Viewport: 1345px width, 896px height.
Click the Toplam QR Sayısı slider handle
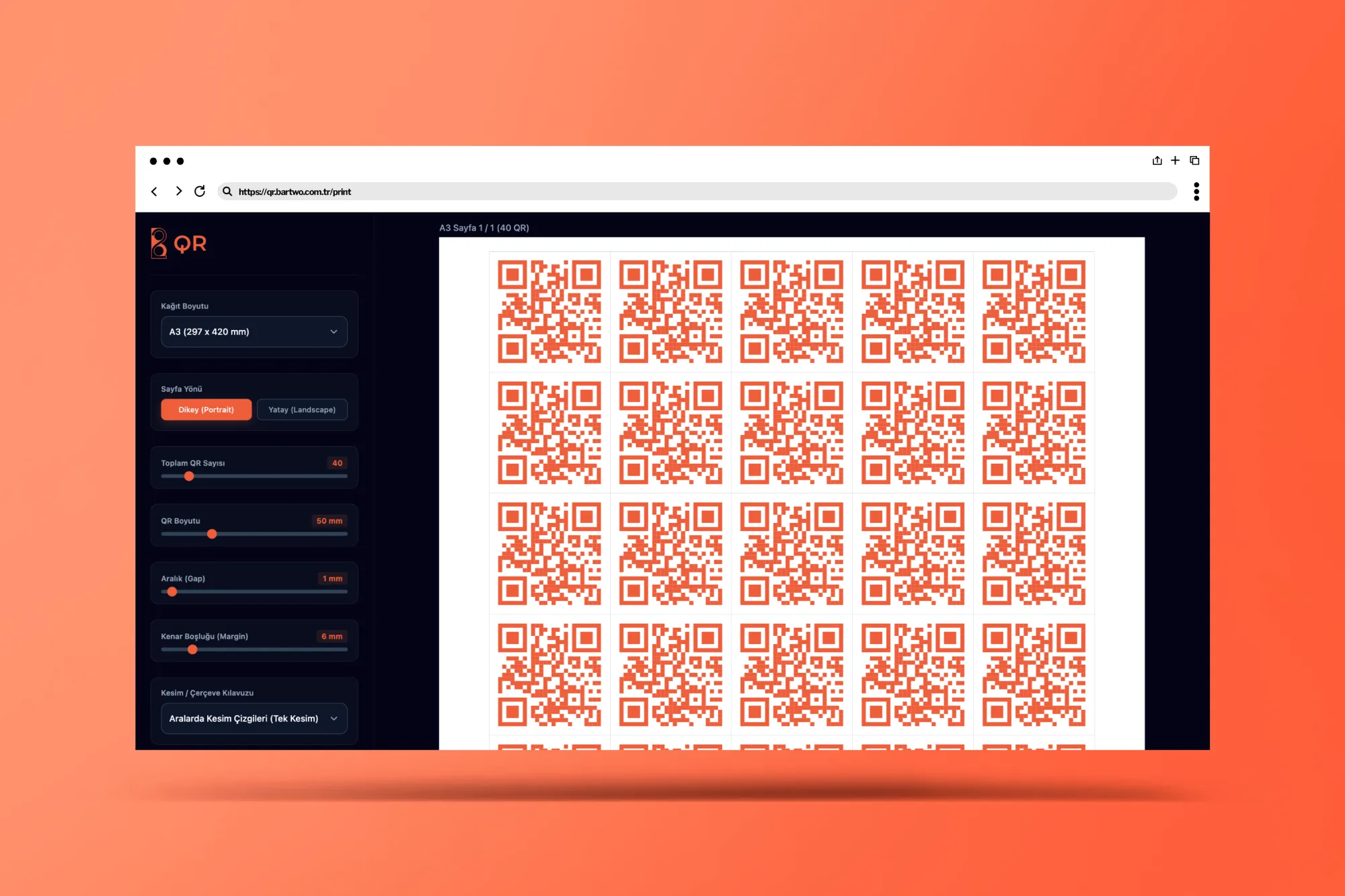click(189, 476)
